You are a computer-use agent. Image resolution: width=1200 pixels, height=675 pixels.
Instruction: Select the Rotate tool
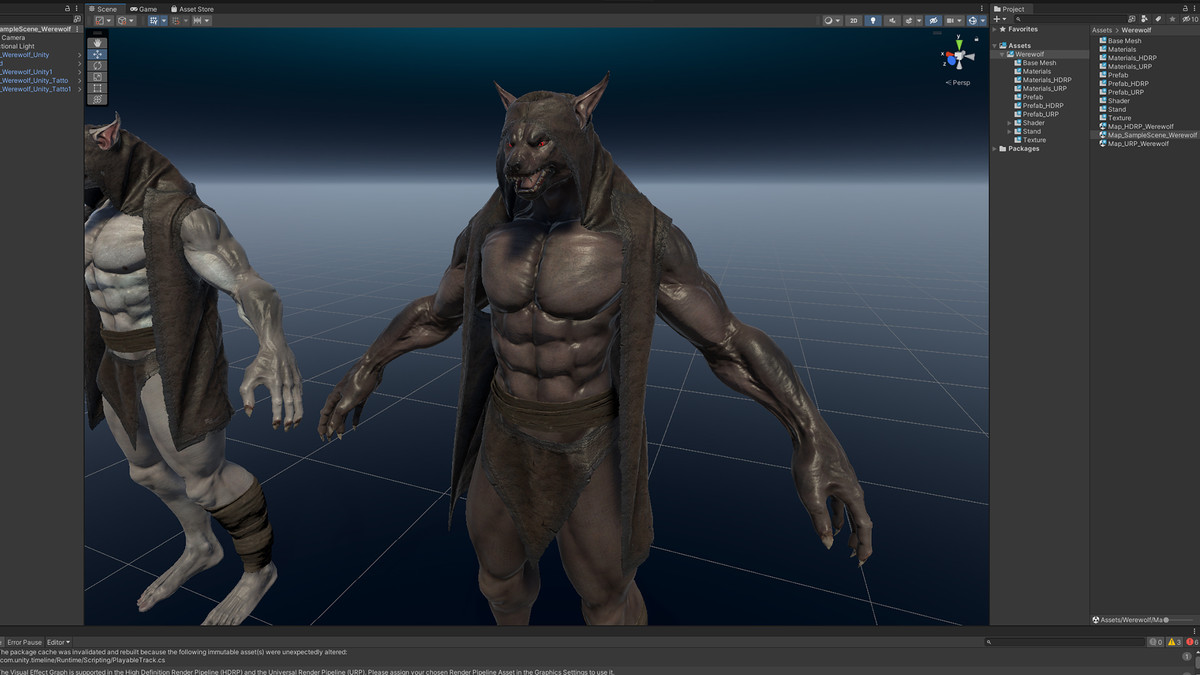tap(97, 65)
